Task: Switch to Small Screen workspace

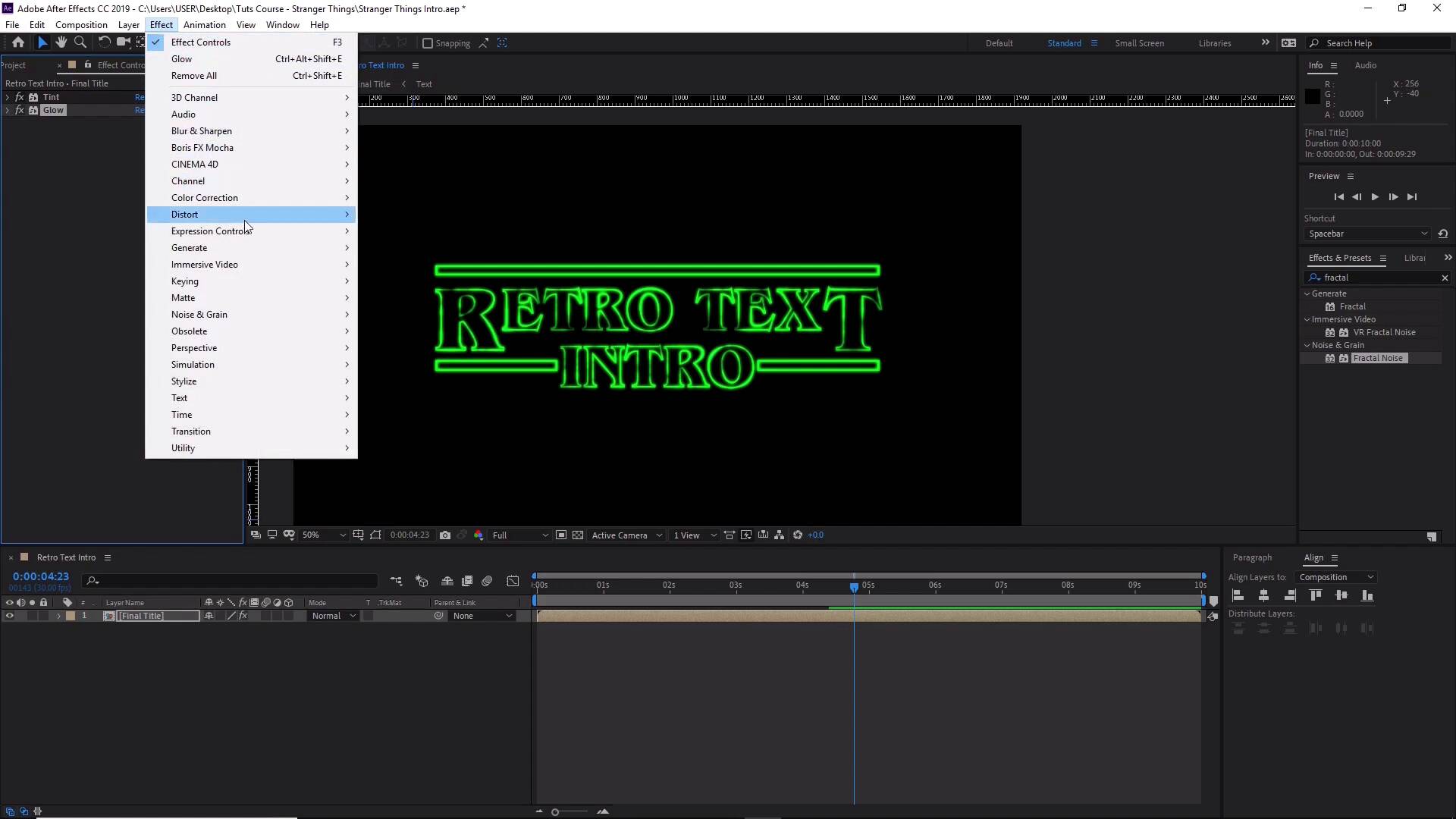Action: click(x=1139, y=43)
